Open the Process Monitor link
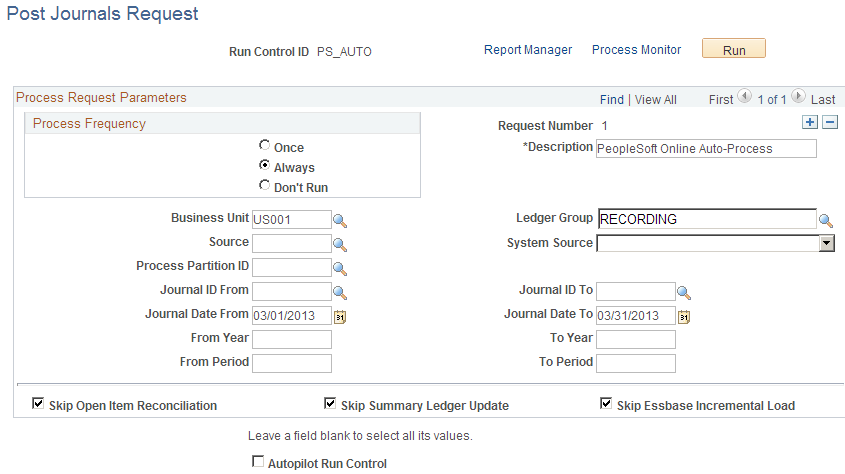 636,50
